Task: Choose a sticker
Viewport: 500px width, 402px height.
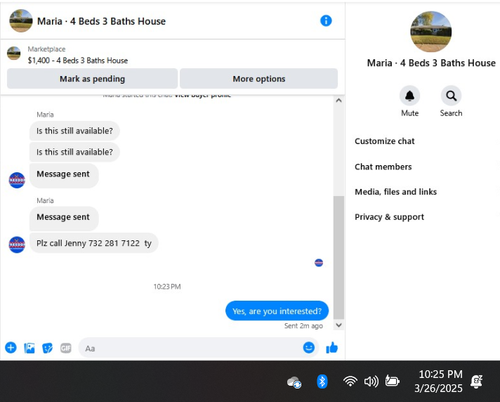Action: point(47,348)
